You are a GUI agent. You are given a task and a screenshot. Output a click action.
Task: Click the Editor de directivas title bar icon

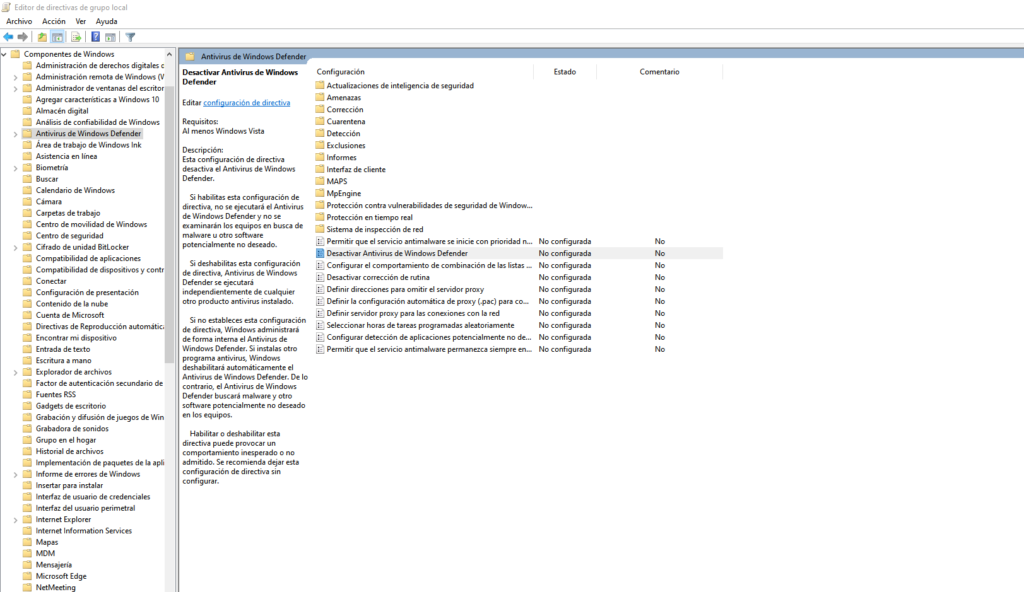(x=6, y=7)
